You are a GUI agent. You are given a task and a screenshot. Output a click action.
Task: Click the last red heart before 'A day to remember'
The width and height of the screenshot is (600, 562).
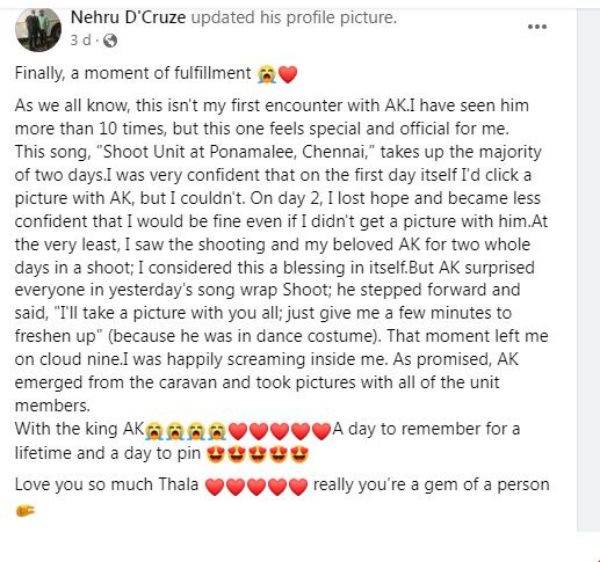[320, 431]
